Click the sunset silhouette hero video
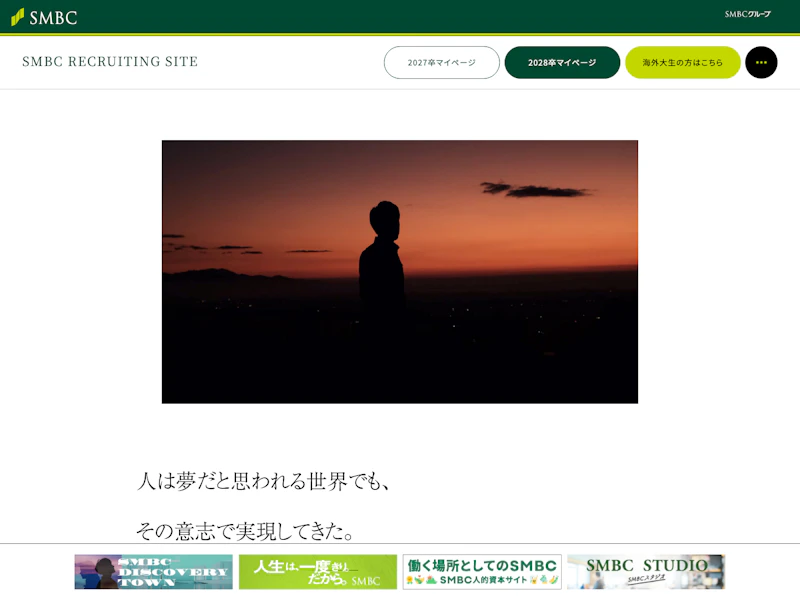The height and width of the screenshot is (600, 800). coord(399,271)
